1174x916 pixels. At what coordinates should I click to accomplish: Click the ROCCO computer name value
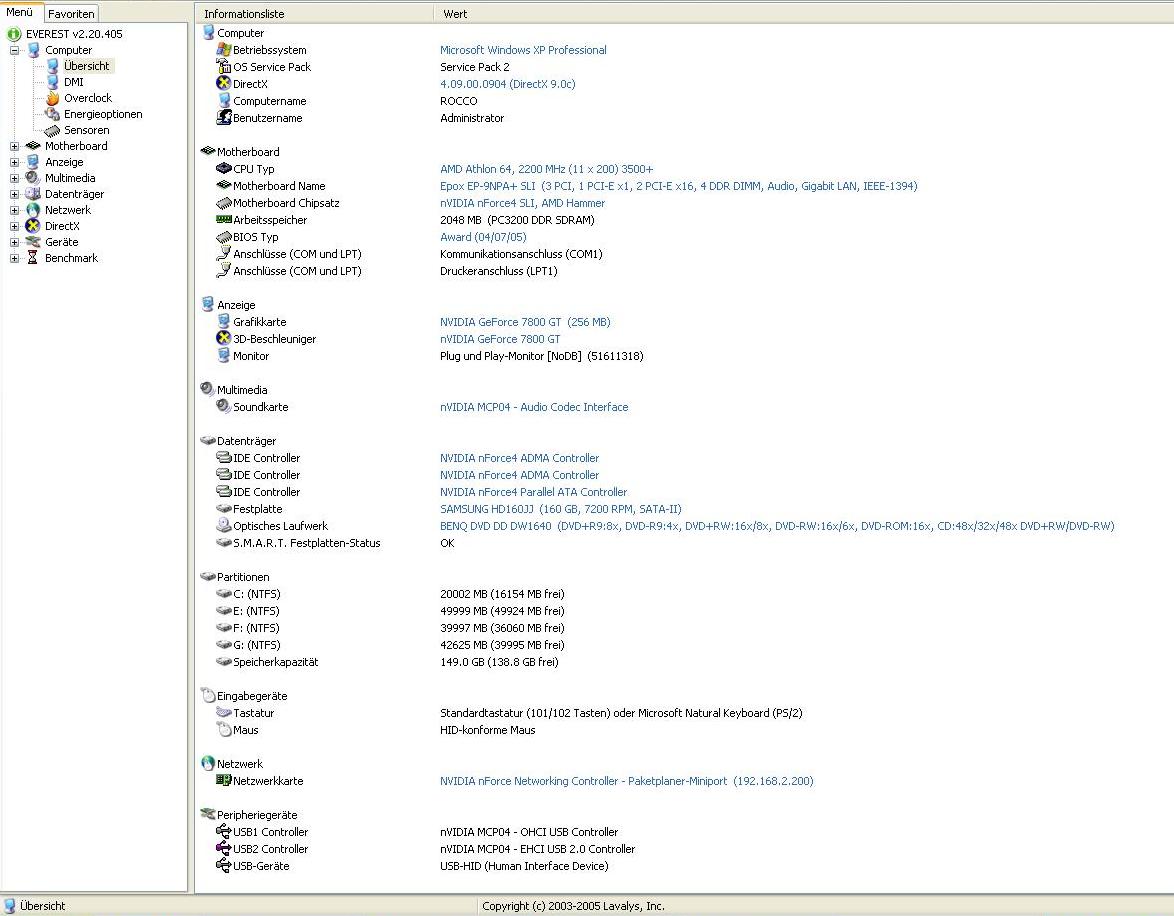click(x=458, y=101)
